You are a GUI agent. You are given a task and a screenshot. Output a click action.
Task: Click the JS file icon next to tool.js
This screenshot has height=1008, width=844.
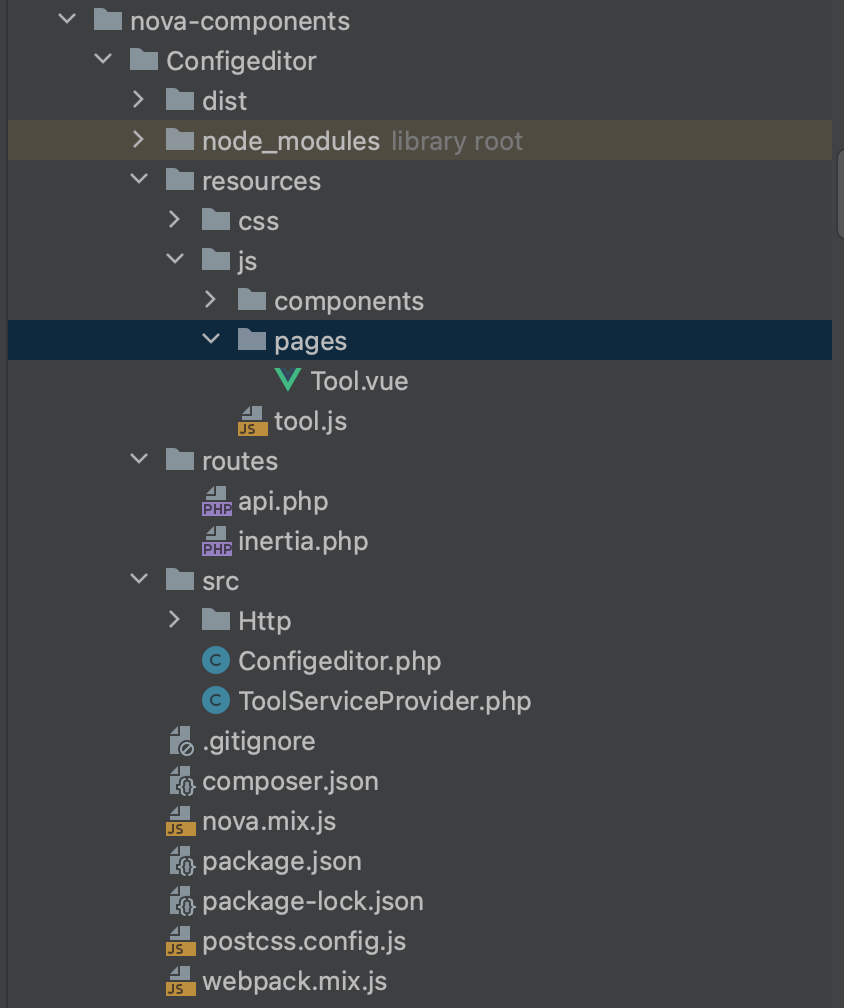click(250, 421)
